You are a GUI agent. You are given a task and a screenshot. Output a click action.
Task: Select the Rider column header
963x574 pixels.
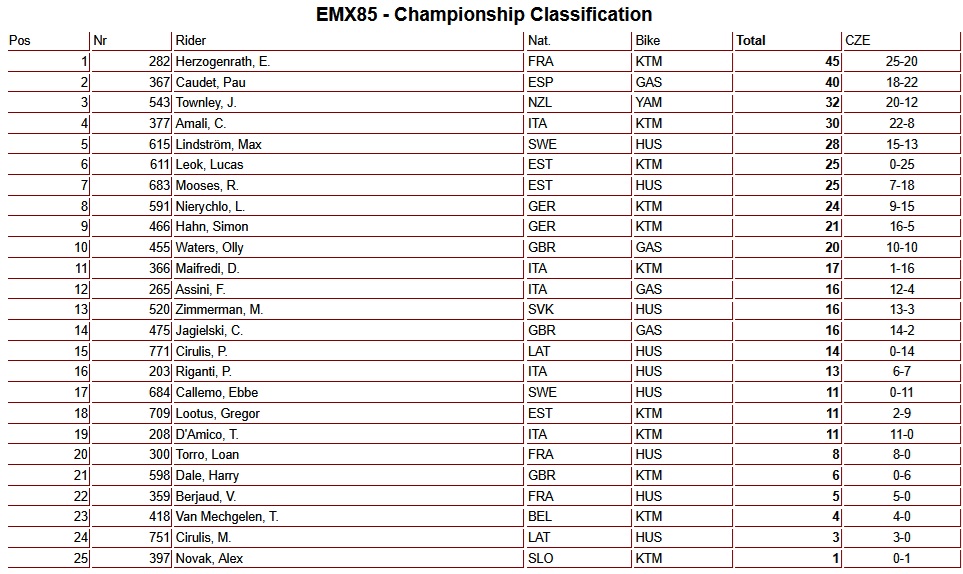point(190,41)
